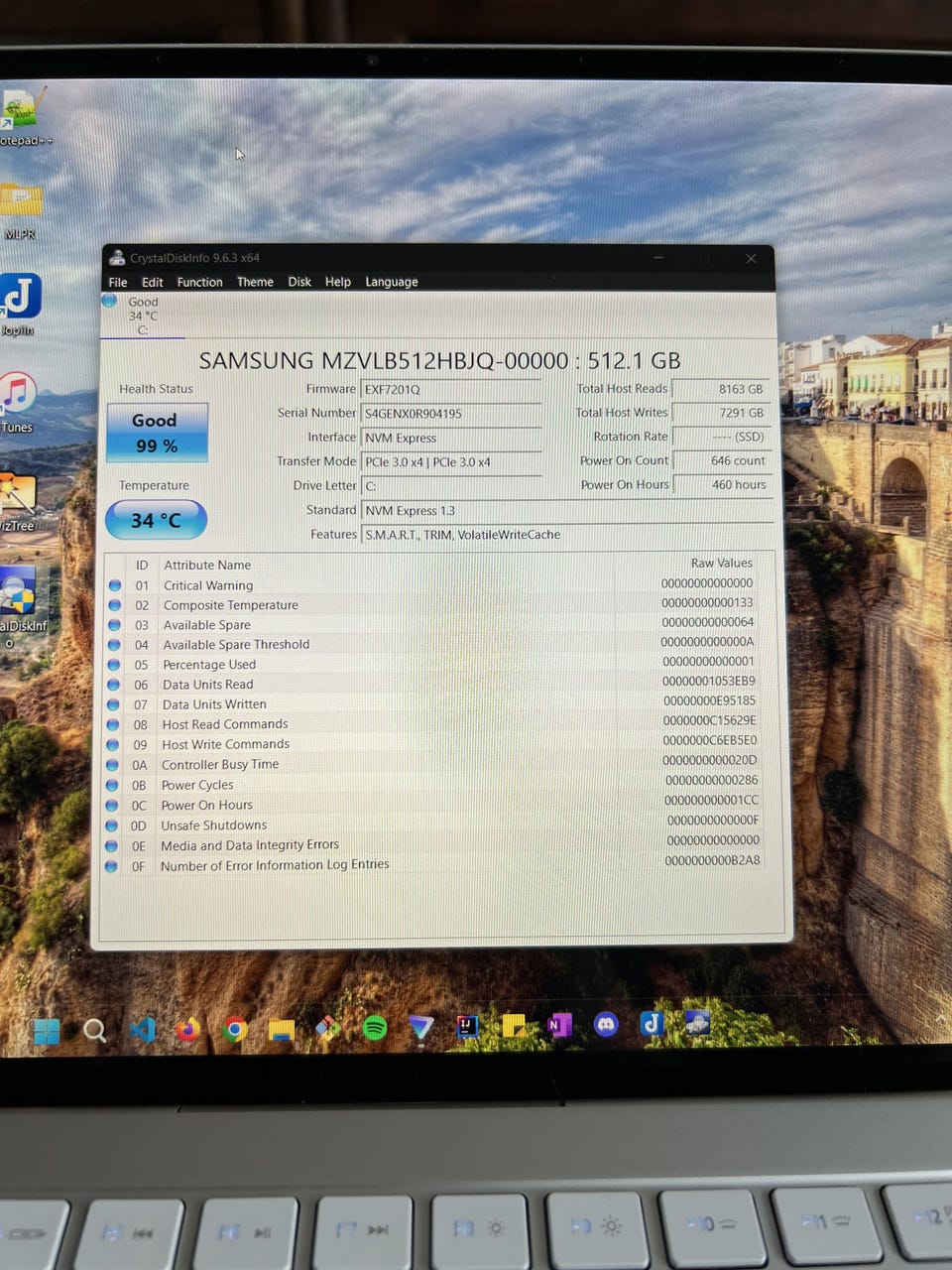Open Windows Start menu
The width and height of the screenshot is (952, 1270).
tap(47, 1031)
